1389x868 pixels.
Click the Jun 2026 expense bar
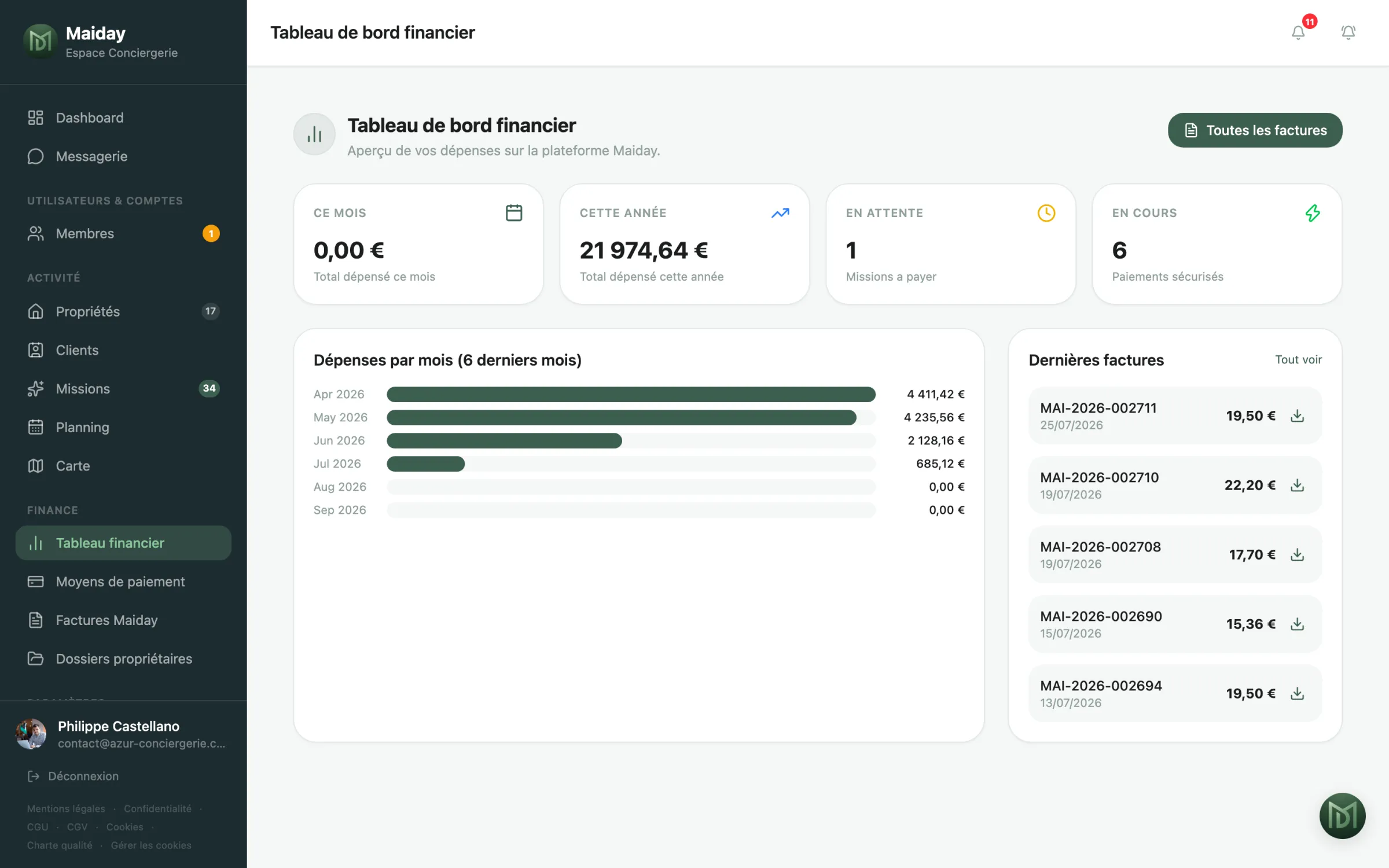click(504, 440)
